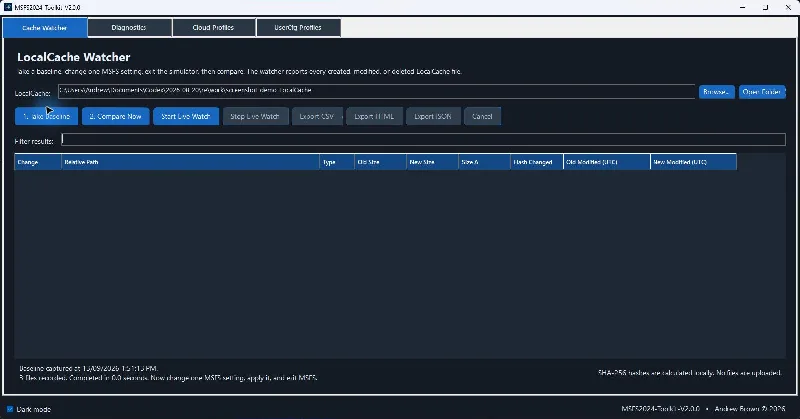Open the UserCfg Profiles tab
This screenshot has height=419, width=800.
(x=298, y=28)
